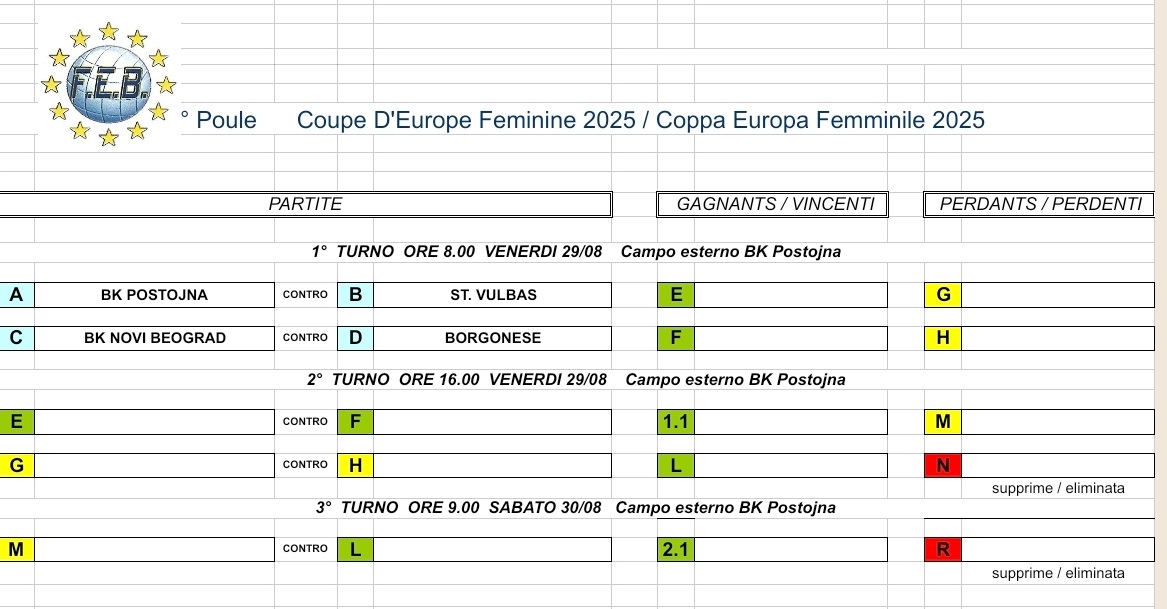The height and width of the screenshot is (609, 1167).
Task: Select the 1° TURNO ORE 8.00 heading
Action: (x=576, y=252)
